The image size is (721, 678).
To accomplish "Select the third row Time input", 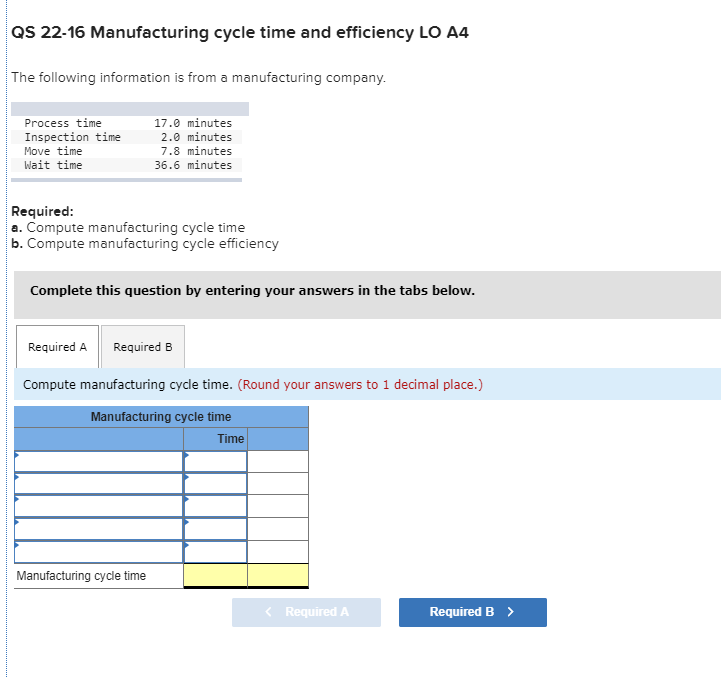I will pos(216,506).
